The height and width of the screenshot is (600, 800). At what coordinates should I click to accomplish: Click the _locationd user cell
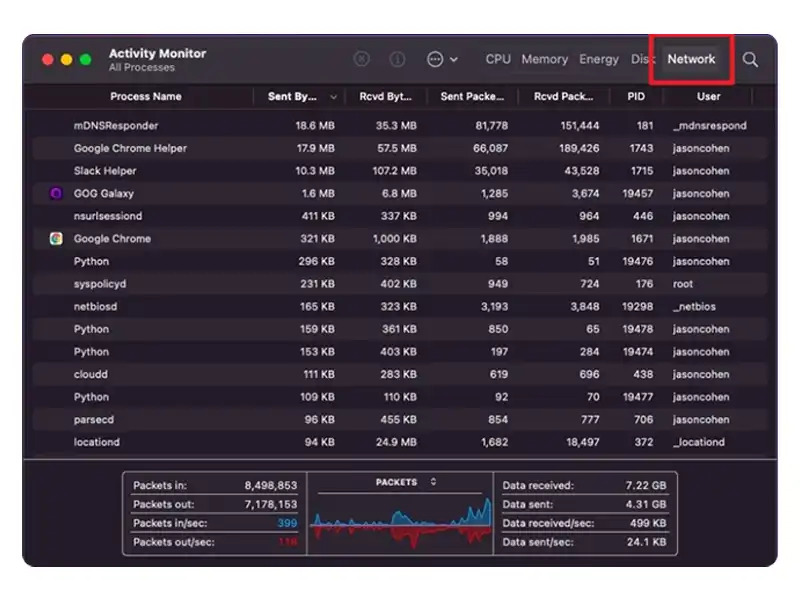point(698,442)
